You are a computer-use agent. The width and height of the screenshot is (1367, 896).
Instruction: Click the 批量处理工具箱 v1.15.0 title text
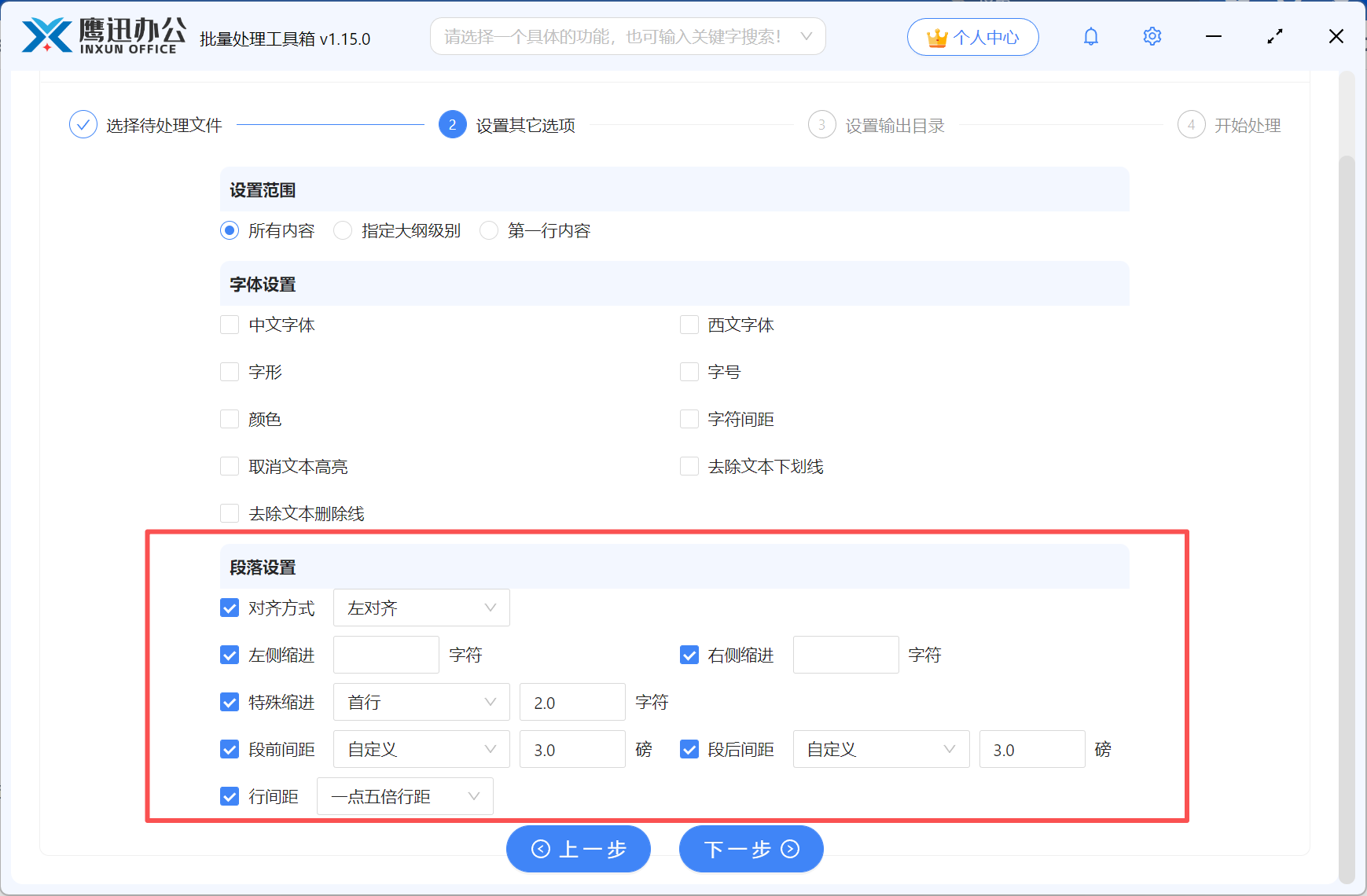point(285,39)
